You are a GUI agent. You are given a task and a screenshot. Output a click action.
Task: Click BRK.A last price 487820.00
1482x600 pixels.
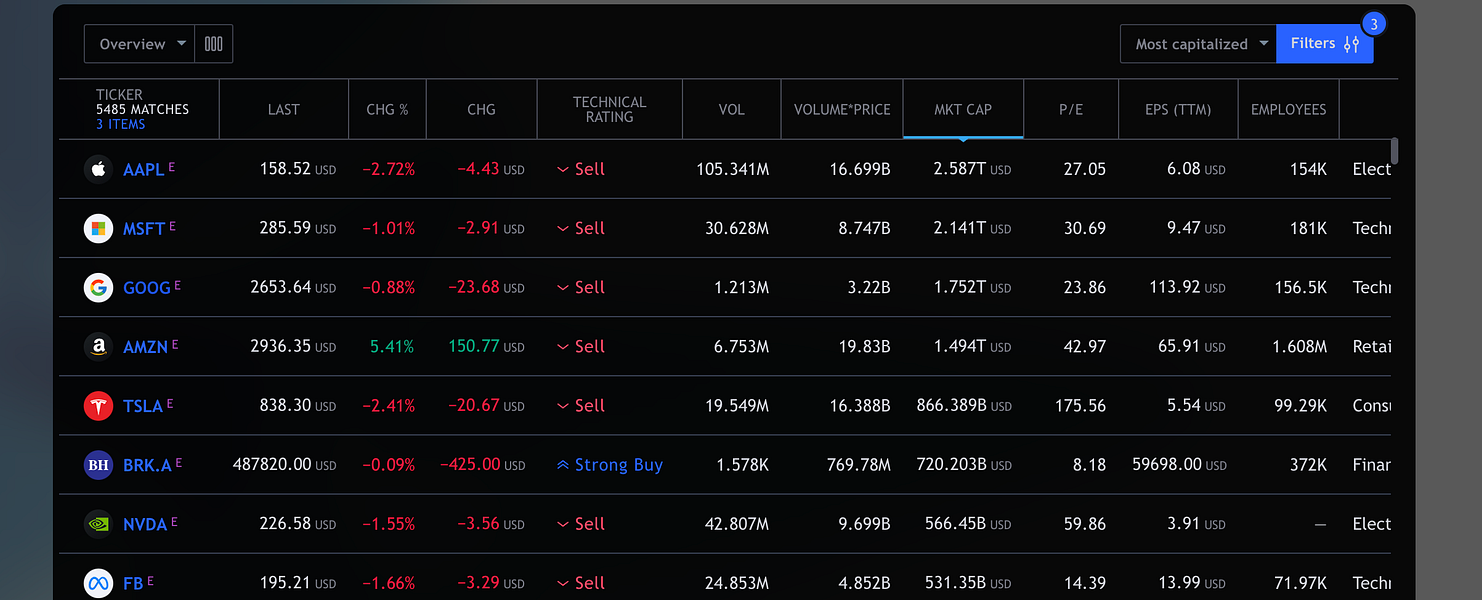click(272, 465)
